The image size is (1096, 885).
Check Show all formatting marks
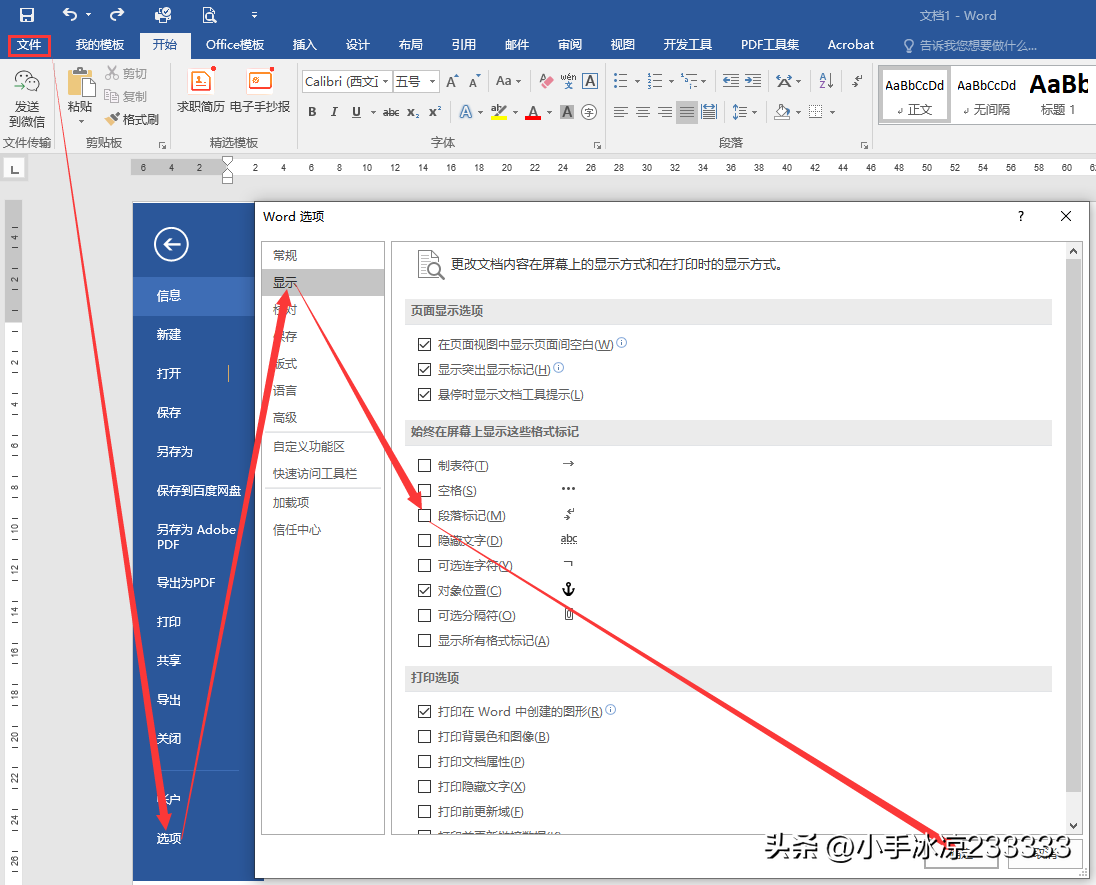pos(424,640)
